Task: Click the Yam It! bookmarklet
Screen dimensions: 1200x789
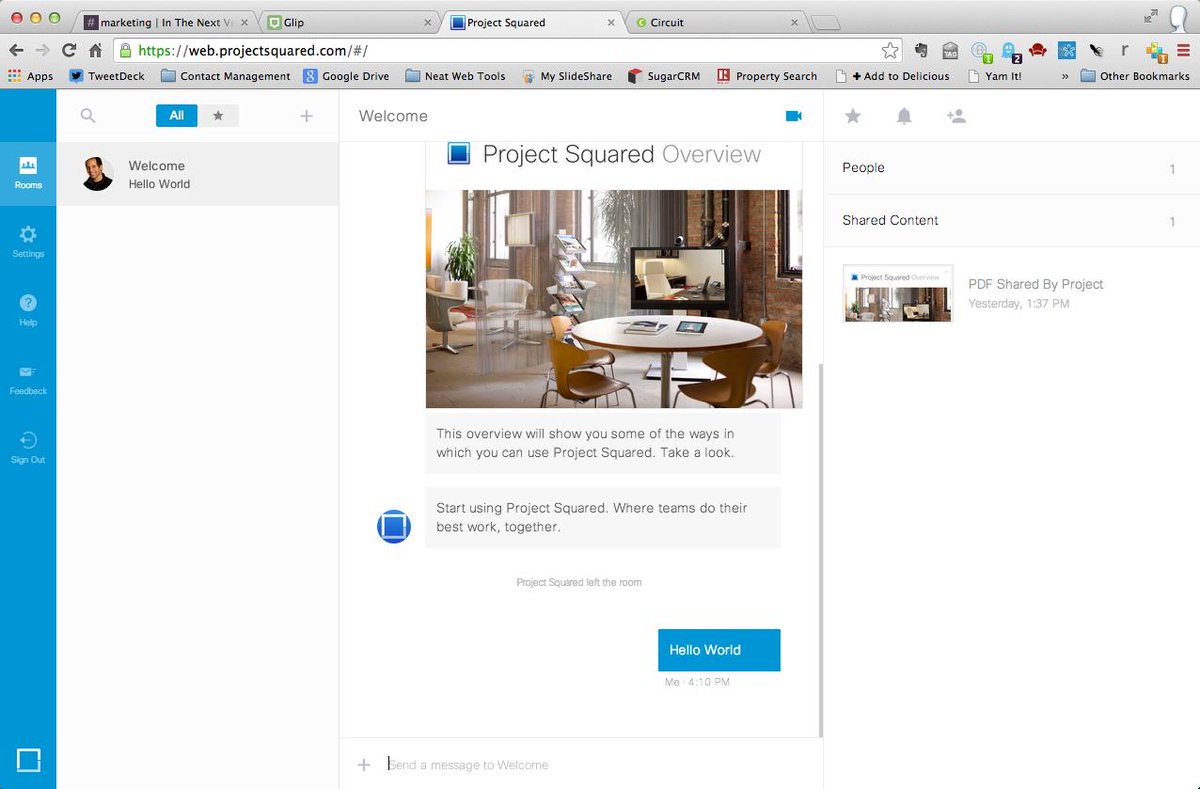Action: [995, 76]
